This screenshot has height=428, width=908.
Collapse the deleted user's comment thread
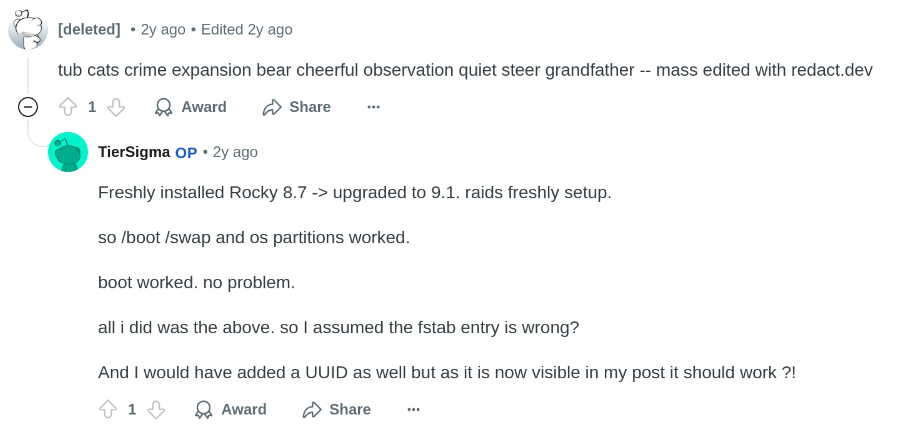click(28, 107)
